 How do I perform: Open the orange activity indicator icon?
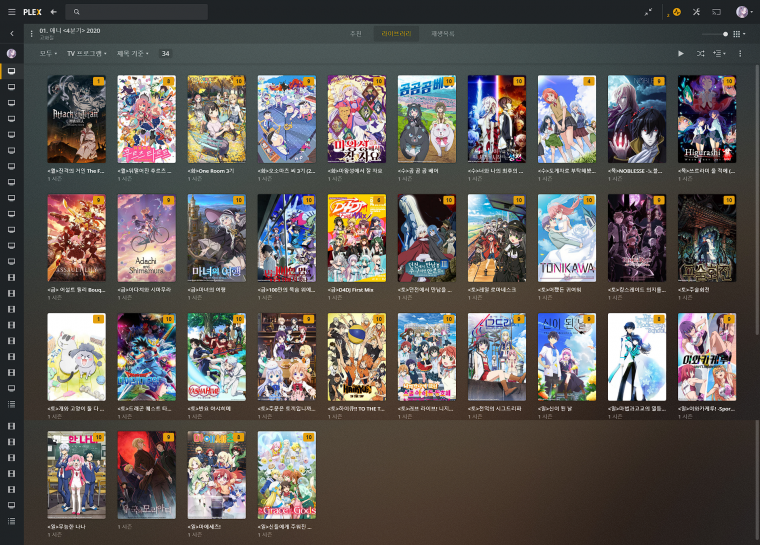point(677,12)
